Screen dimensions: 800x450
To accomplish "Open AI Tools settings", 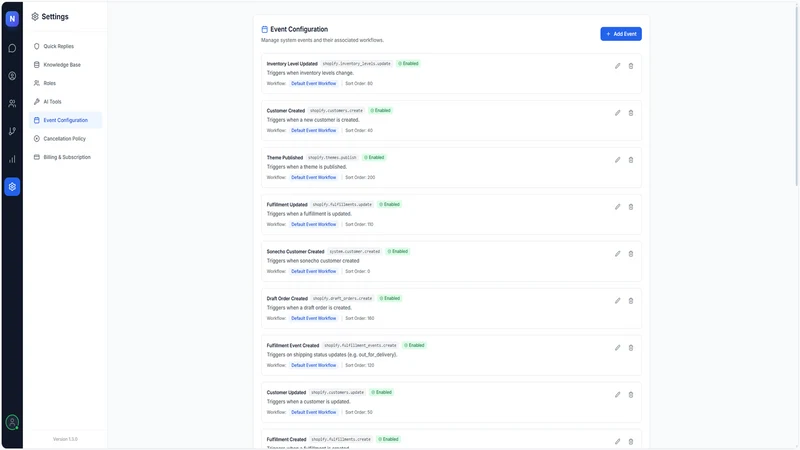I will (65, 102).
